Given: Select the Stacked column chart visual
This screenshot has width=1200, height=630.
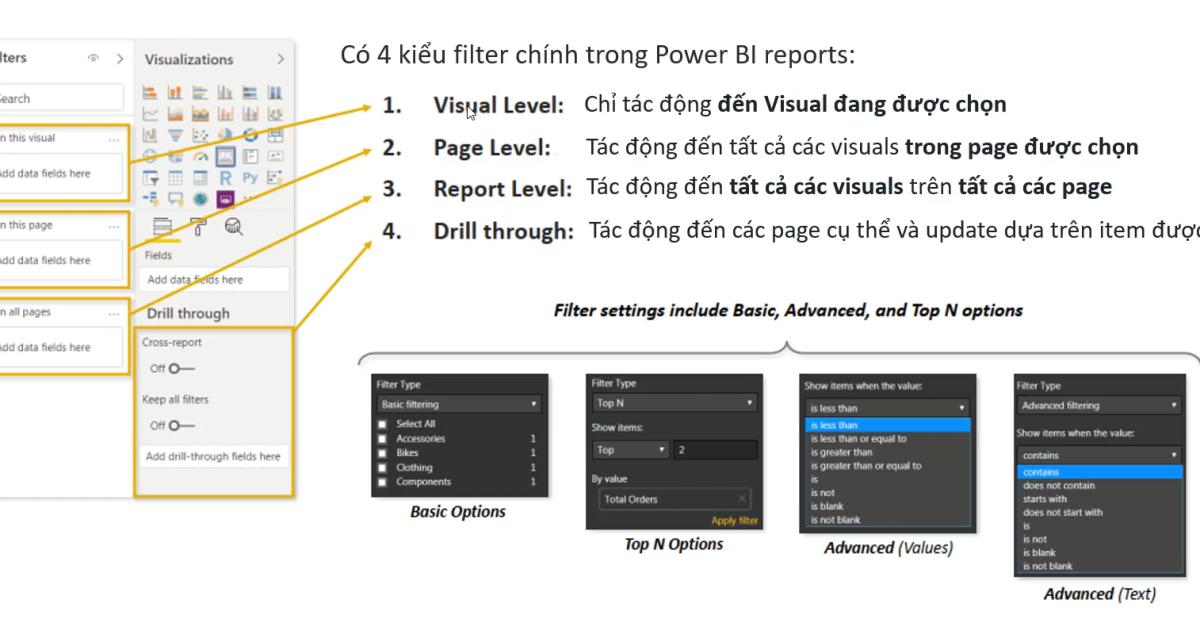Looking at the screenshot, I should [175, 92].
